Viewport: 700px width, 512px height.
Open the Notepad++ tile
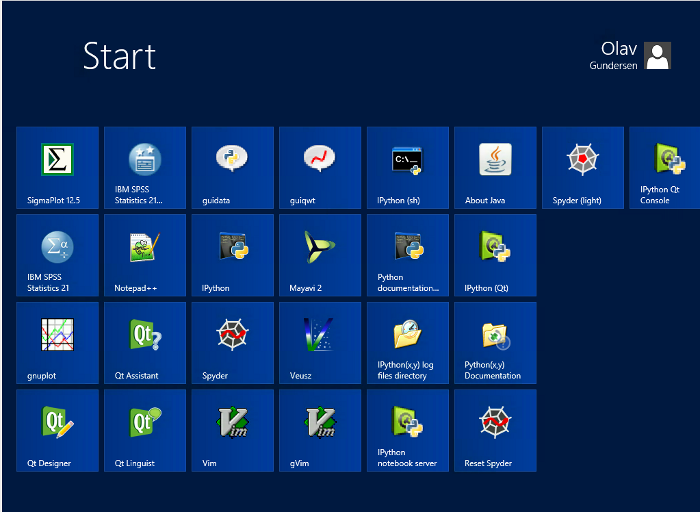pyautogui.click(x=145, y=255)
